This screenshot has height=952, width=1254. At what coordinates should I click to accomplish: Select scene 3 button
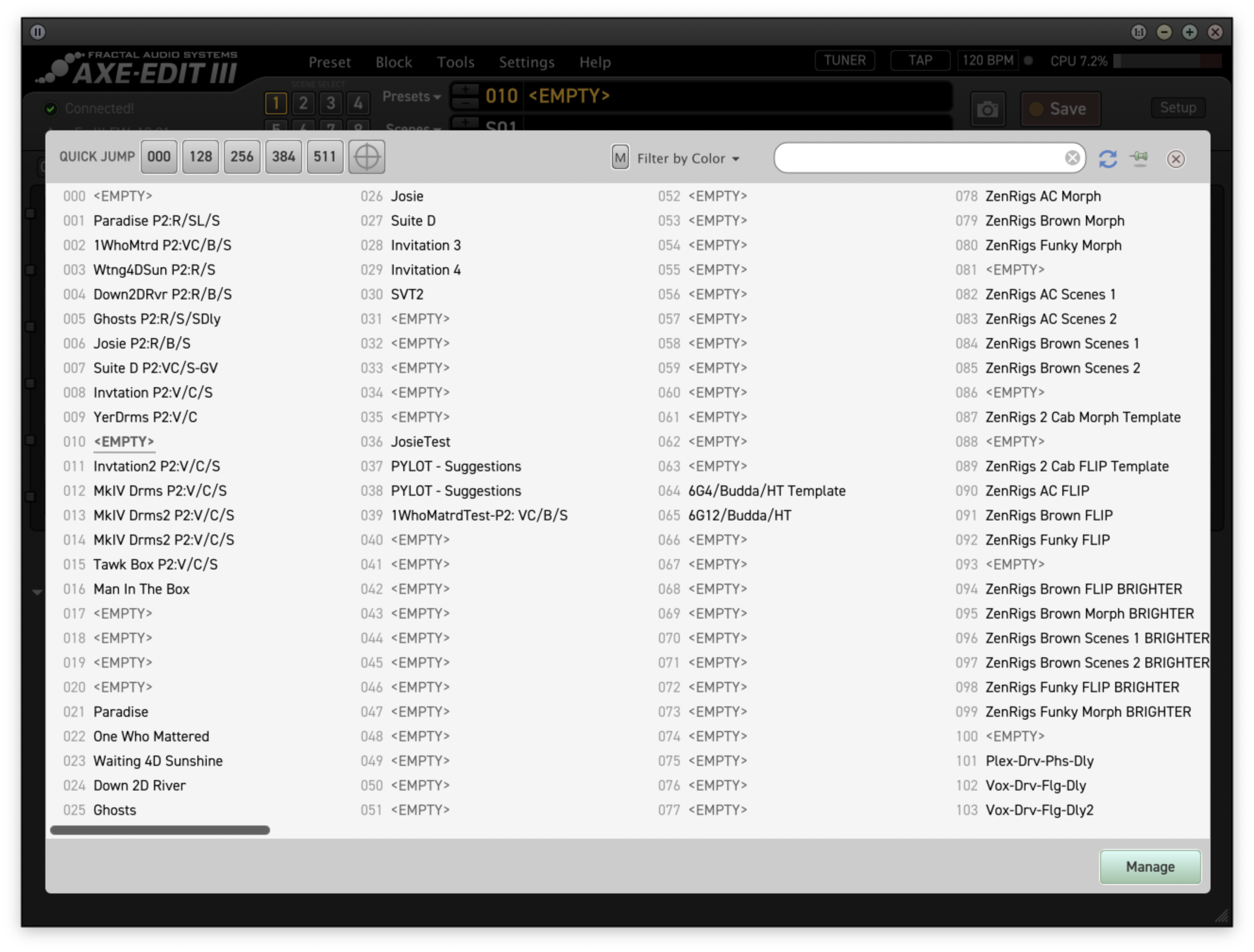pos(330,103)
